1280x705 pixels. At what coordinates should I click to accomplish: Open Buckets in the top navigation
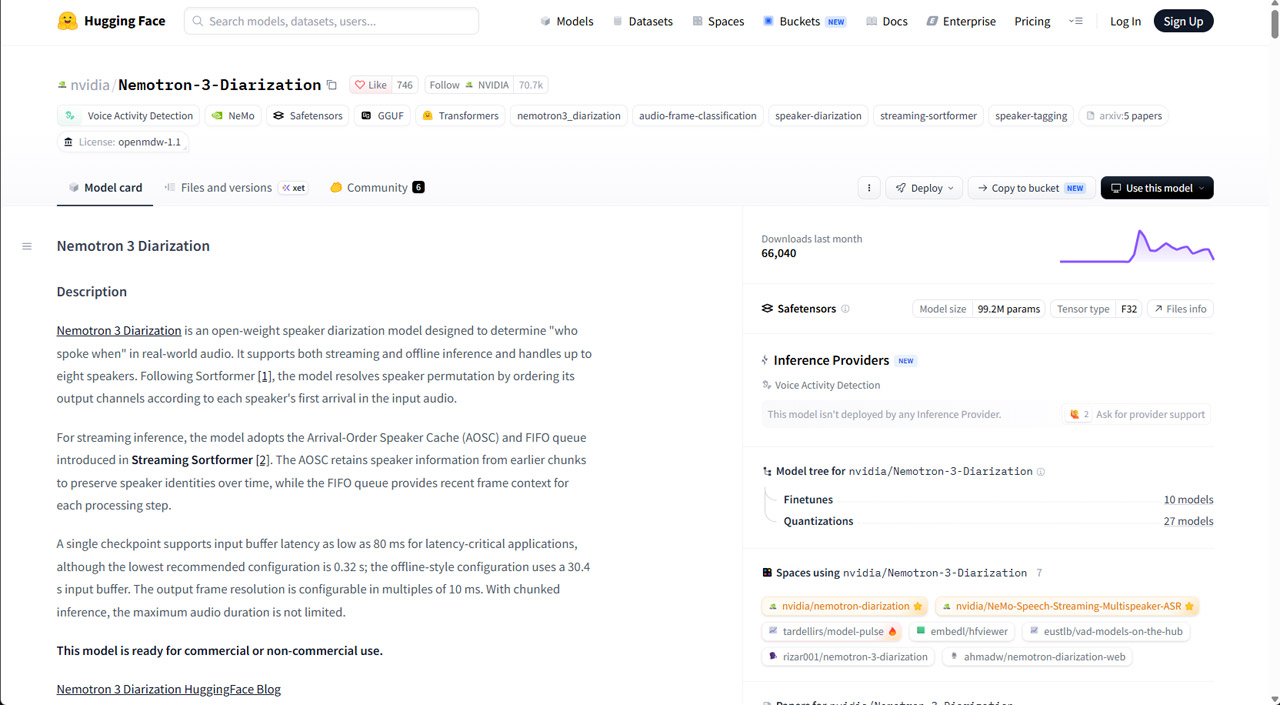tap(804, 21)
